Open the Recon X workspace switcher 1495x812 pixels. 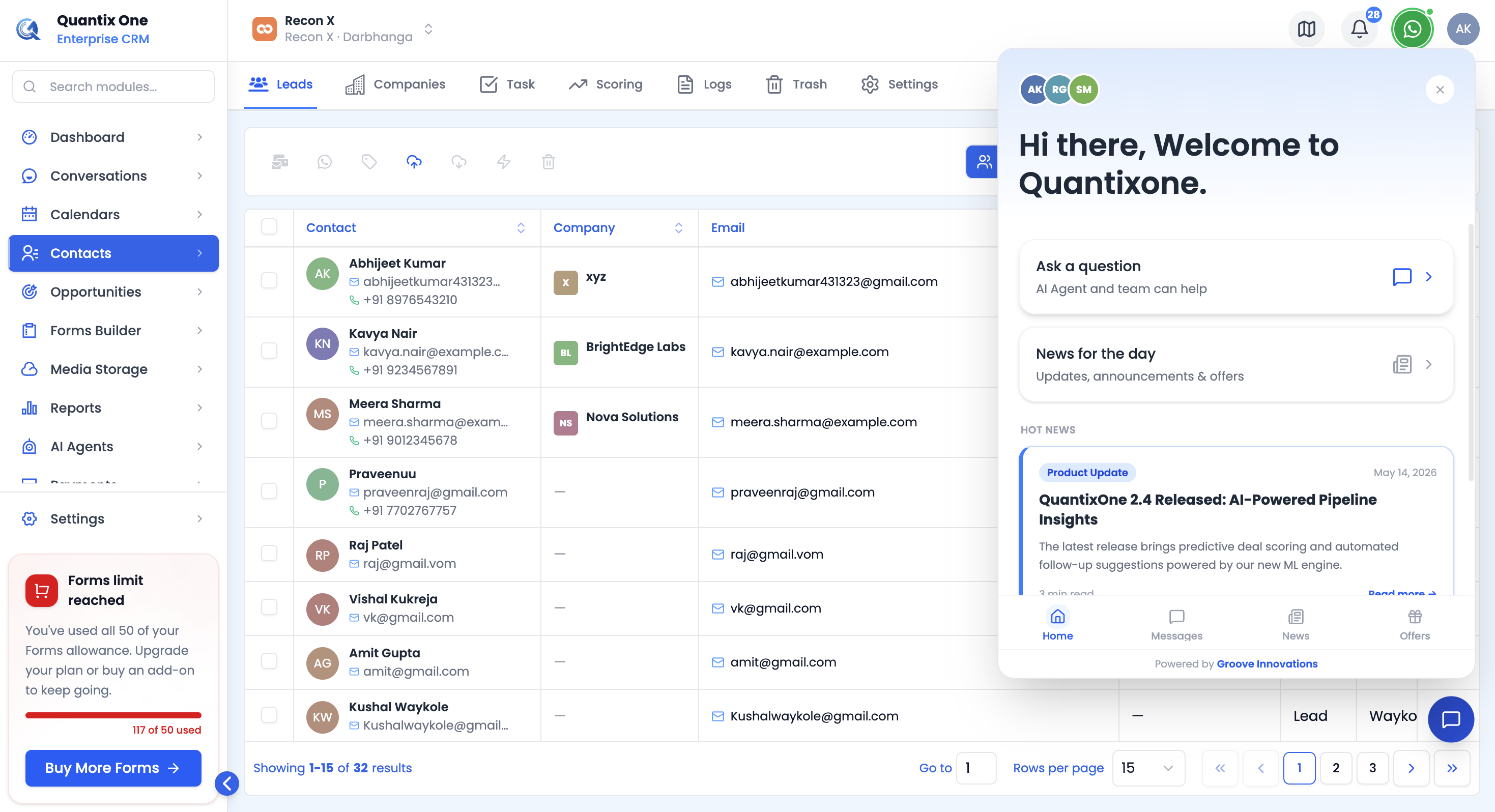[342, 28]
